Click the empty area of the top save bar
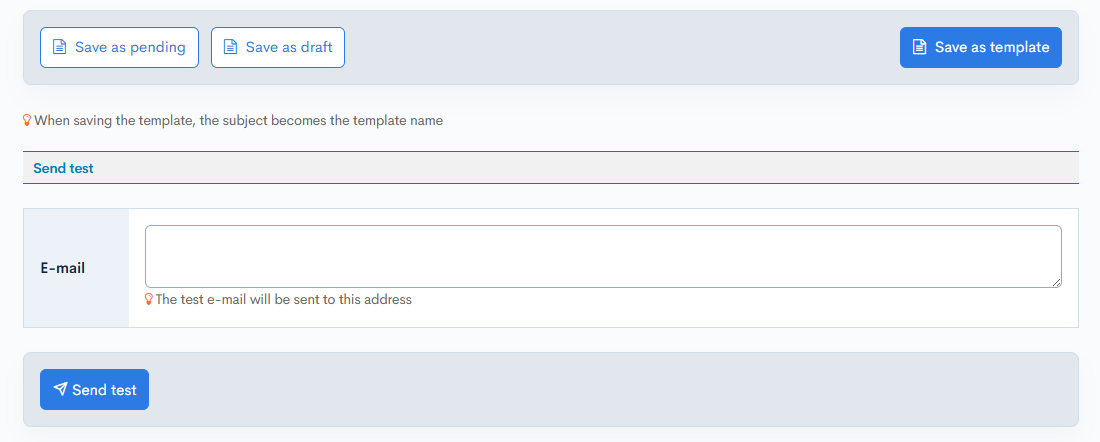 click(x=620, y=47)
